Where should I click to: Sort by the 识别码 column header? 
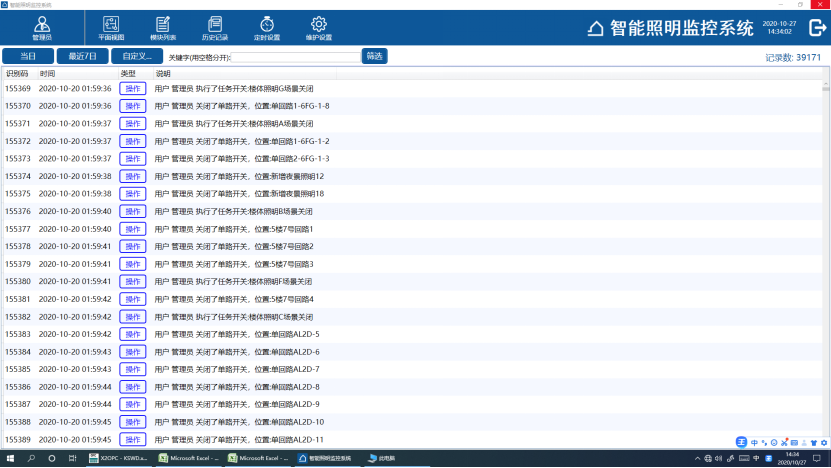(17, 73)
